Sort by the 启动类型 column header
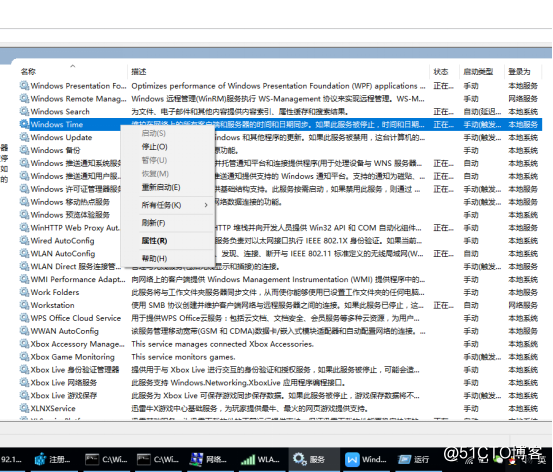Viewport: 553px width, 472px height. point(478,72)
